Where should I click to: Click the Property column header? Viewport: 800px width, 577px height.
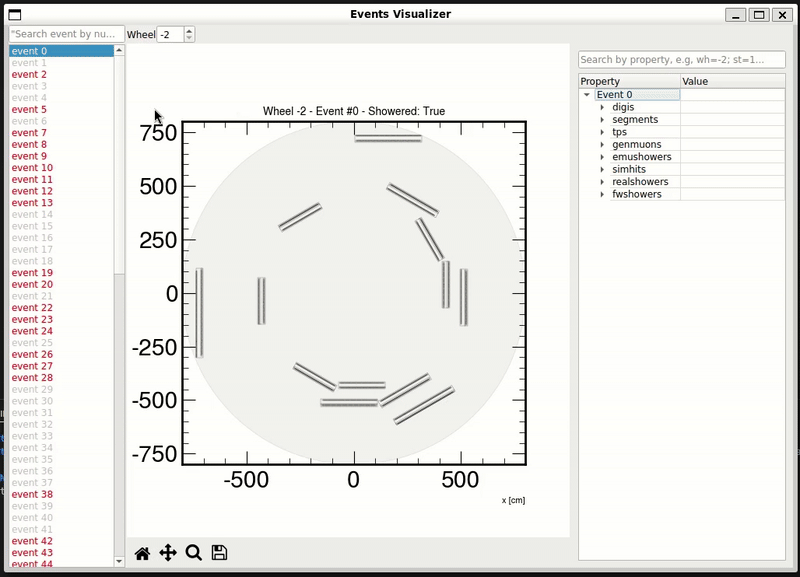(629, 81)
